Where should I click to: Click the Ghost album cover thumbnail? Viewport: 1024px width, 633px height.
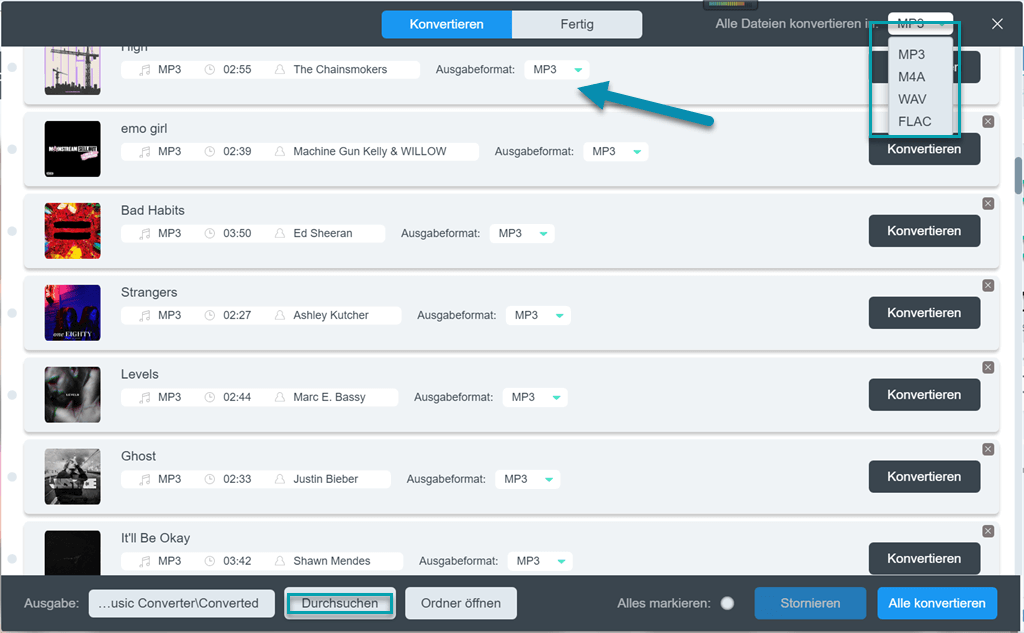(73, 477)
